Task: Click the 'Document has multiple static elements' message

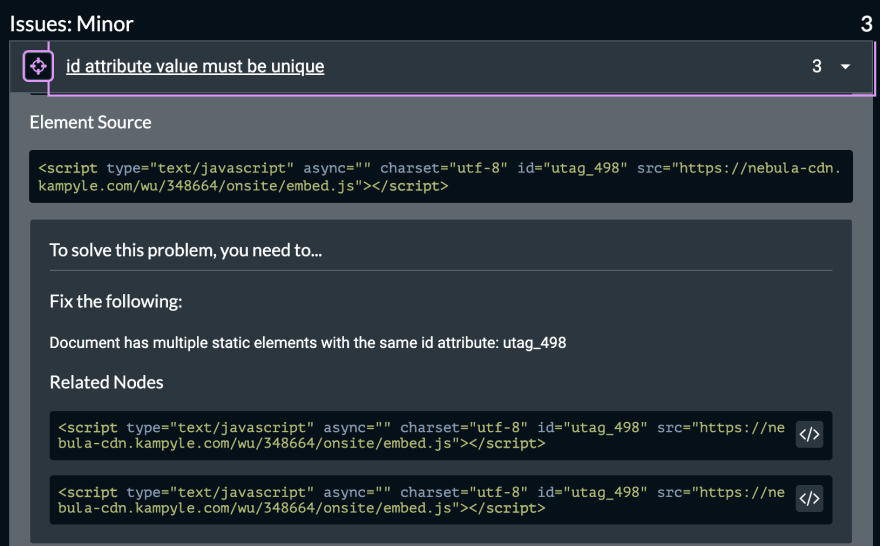Action: (308, 342)
